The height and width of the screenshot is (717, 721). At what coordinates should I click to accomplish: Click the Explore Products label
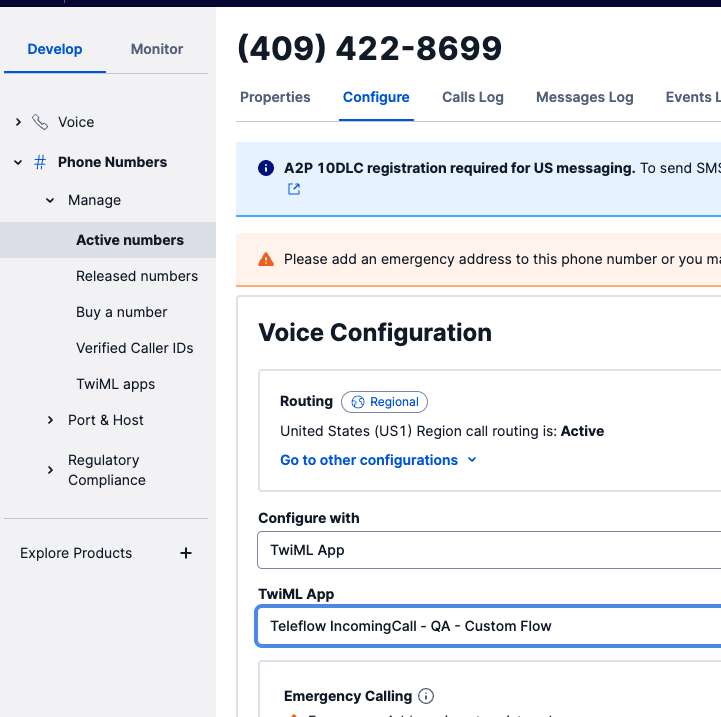click(76, 553)
